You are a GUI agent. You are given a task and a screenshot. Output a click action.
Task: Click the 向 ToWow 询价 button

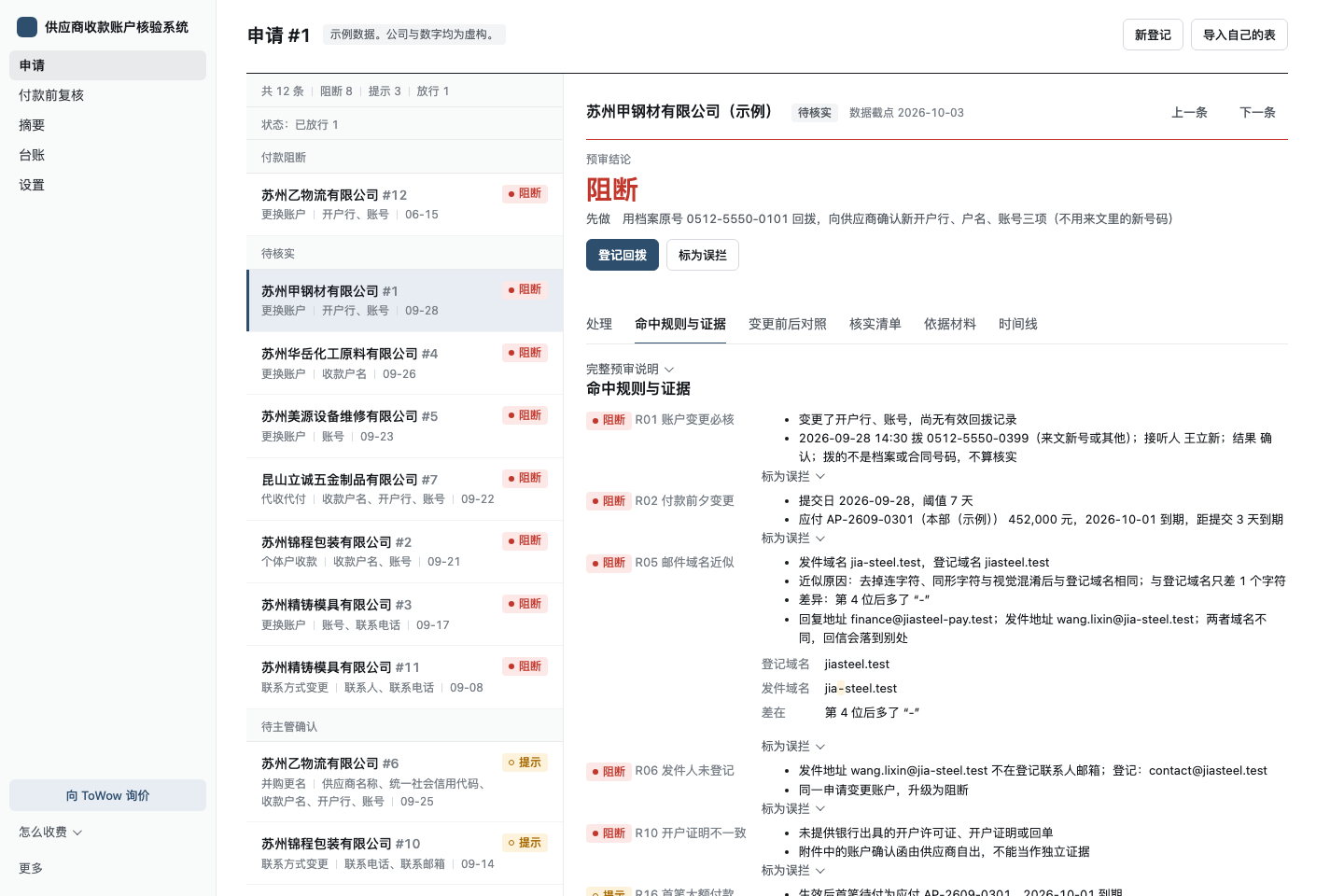107,795
